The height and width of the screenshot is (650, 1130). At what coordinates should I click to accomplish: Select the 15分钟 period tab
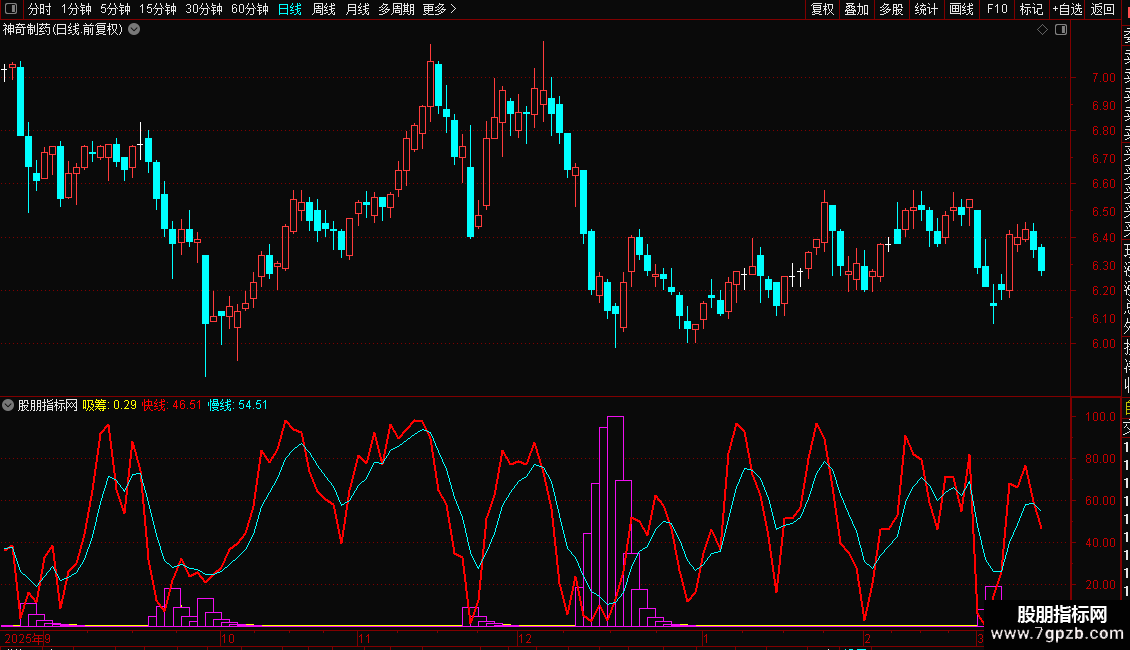point(158,9)
